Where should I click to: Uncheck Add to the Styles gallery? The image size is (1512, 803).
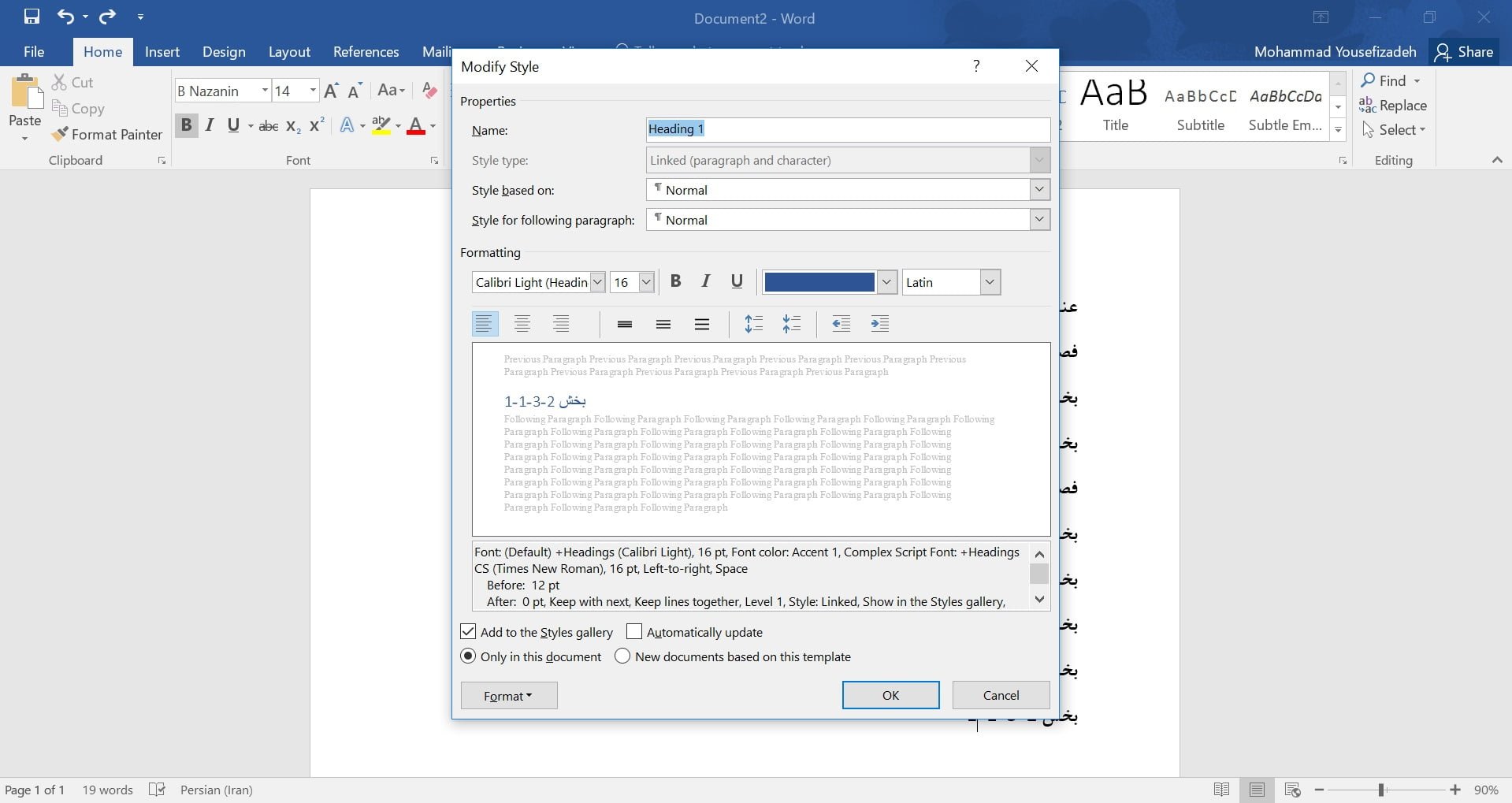(468, 632)
